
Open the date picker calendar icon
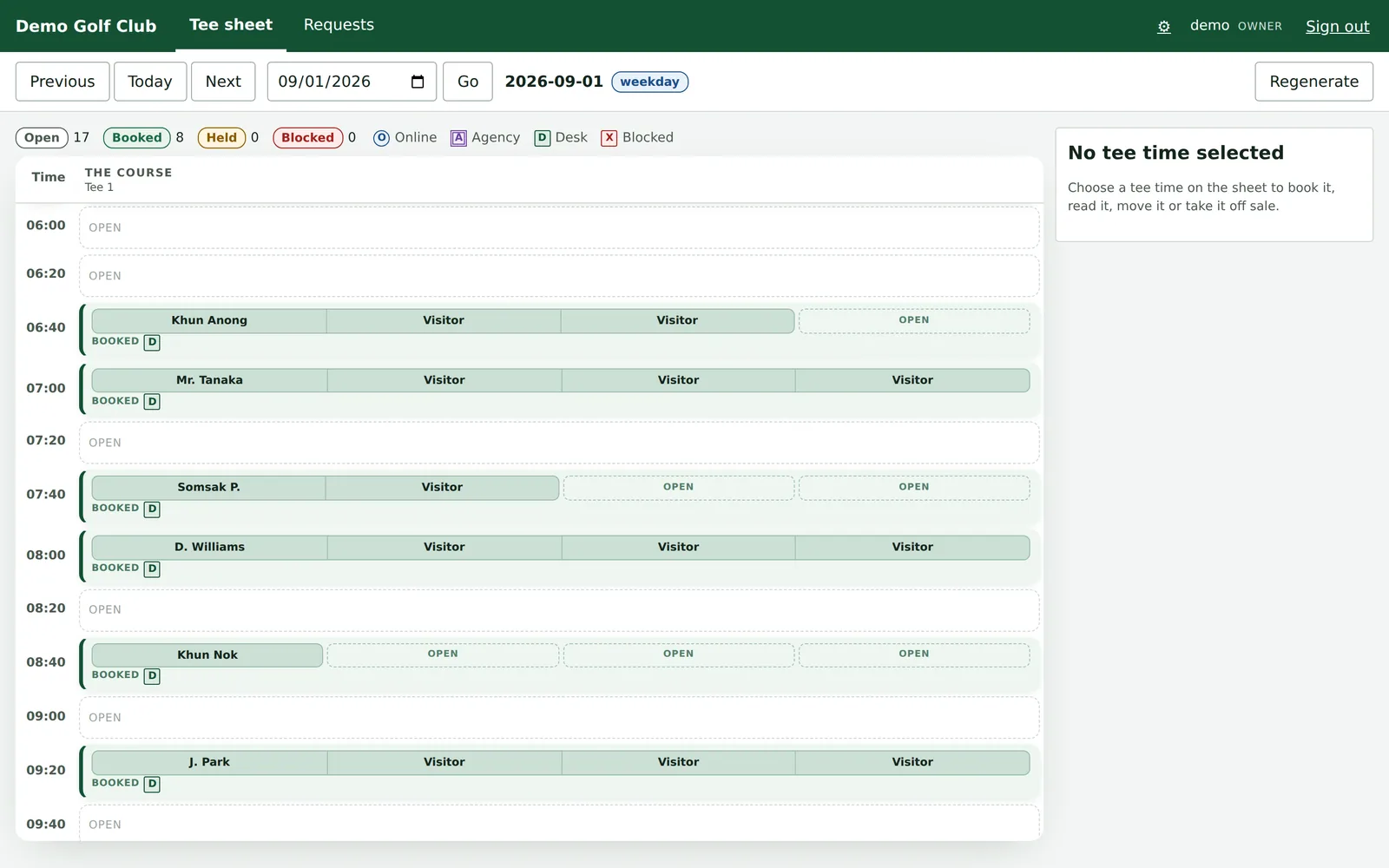tap(418, 82)
